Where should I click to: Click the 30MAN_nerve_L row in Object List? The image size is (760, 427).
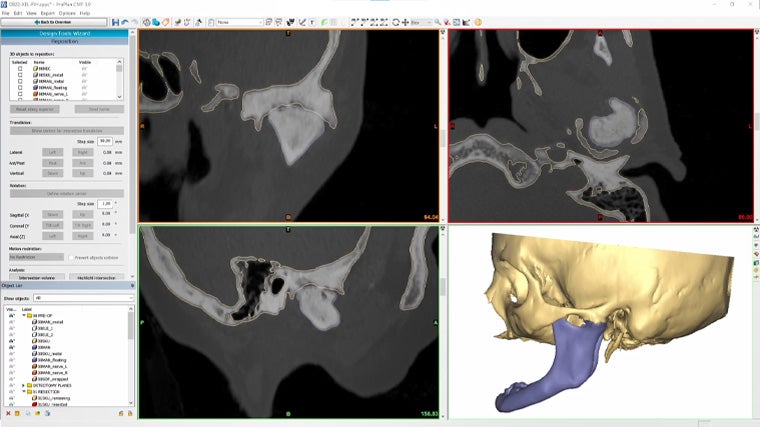coord(52,366)
